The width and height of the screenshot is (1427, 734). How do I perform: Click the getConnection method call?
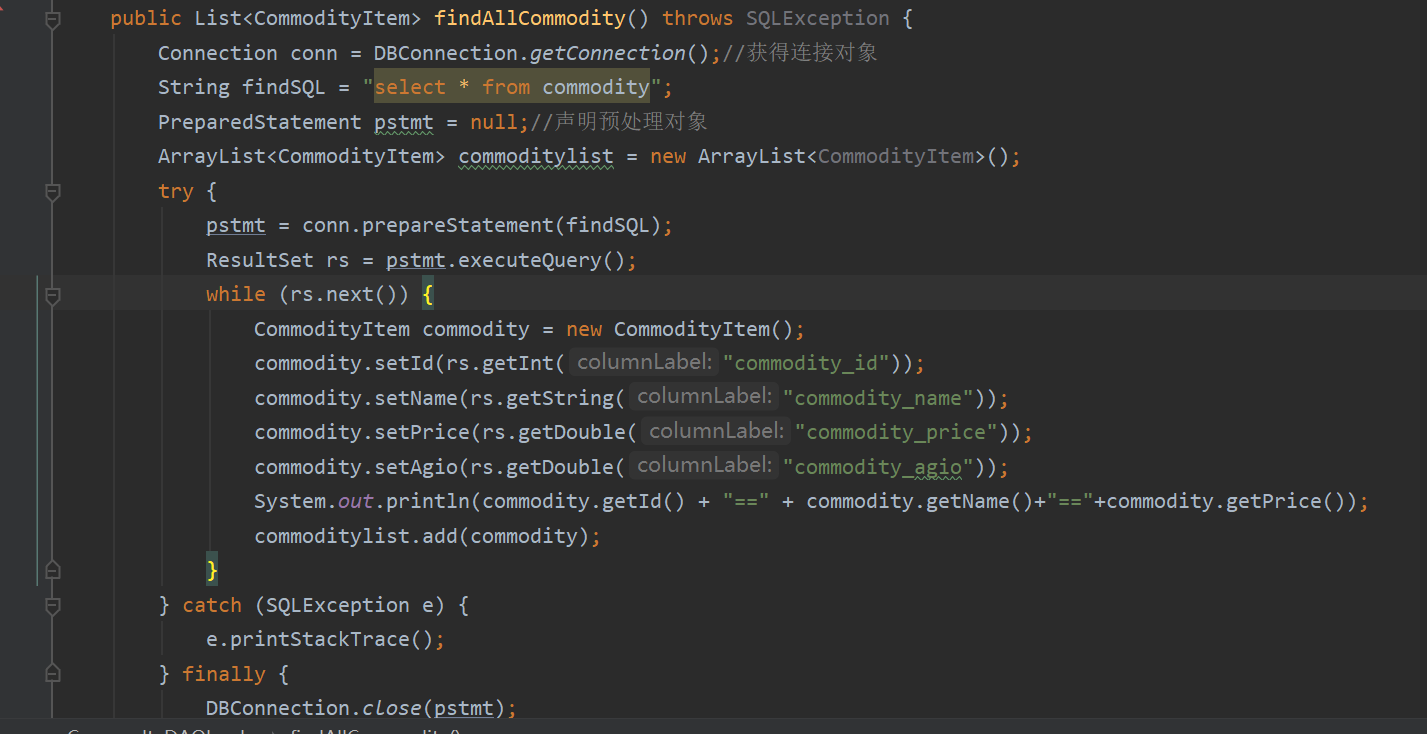tap(607, 53)
